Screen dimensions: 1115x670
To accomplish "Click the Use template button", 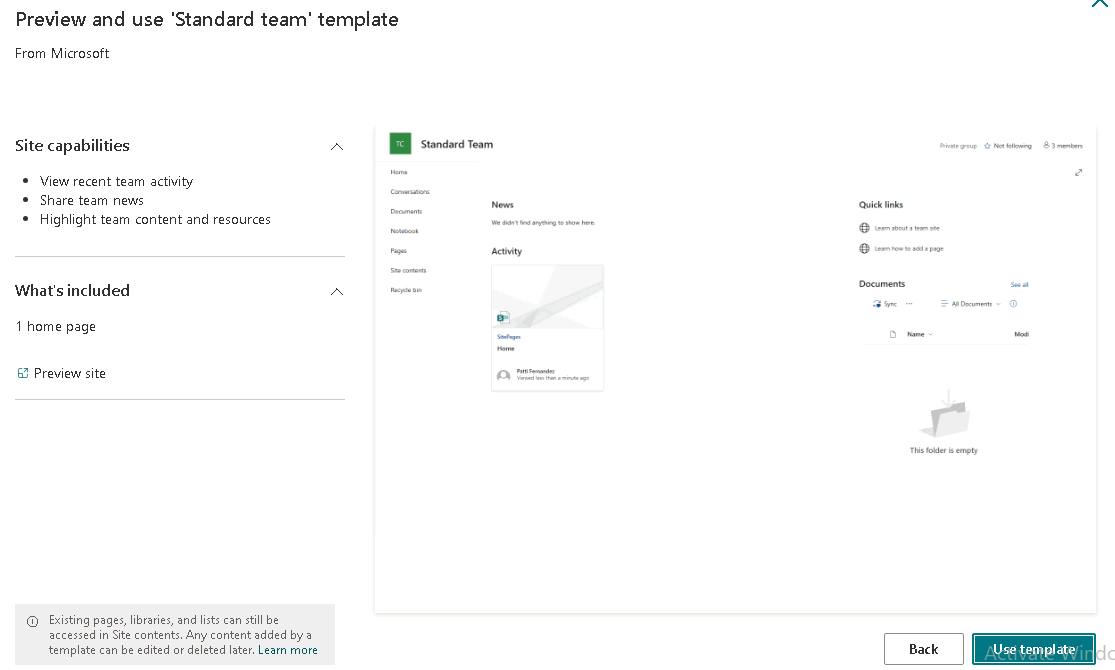I will [1034, 649].
